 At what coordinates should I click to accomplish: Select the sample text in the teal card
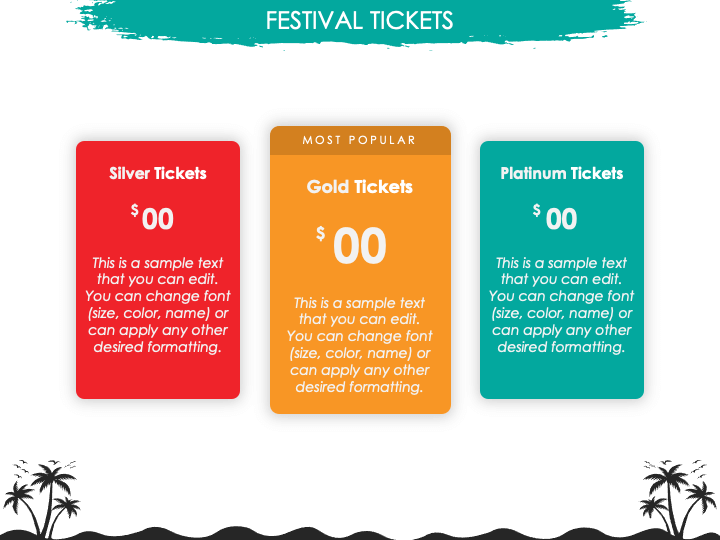pos(562,305)
